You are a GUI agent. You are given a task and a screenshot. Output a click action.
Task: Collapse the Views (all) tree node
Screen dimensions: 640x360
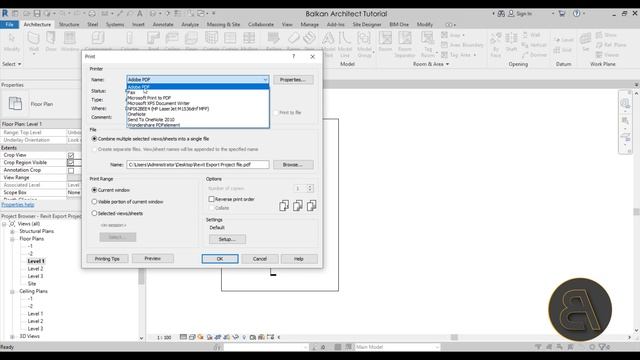pyautogui.click(x=4, y=224)
